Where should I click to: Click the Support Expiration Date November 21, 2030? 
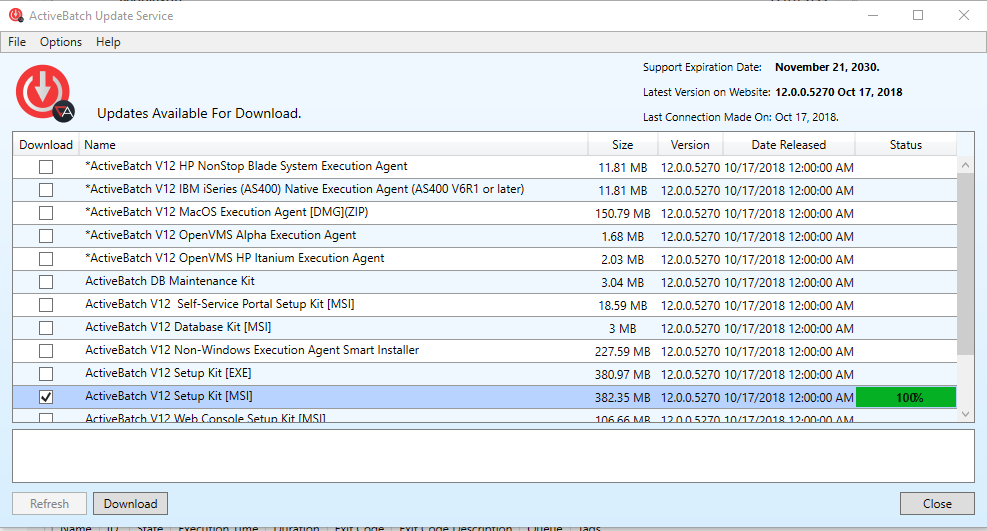(827, 67)
